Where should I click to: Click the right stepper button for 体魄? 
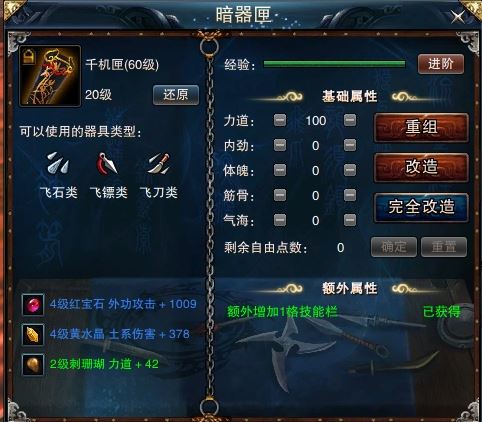pos(350,170)
